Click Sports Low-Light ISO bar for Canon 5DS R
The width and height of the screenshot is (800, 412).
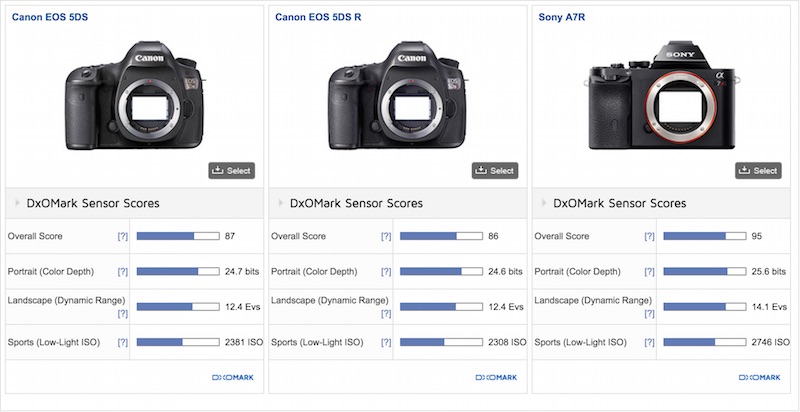point(441,342)
